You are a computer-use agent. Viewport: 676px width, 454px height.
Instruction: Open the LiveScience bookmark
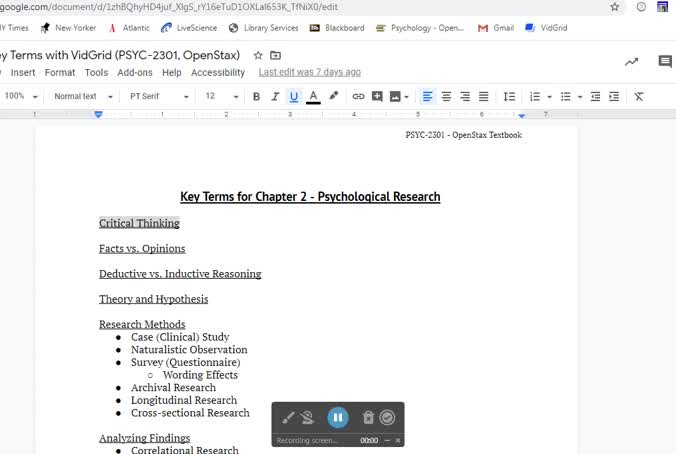click(x=189, y=28)
